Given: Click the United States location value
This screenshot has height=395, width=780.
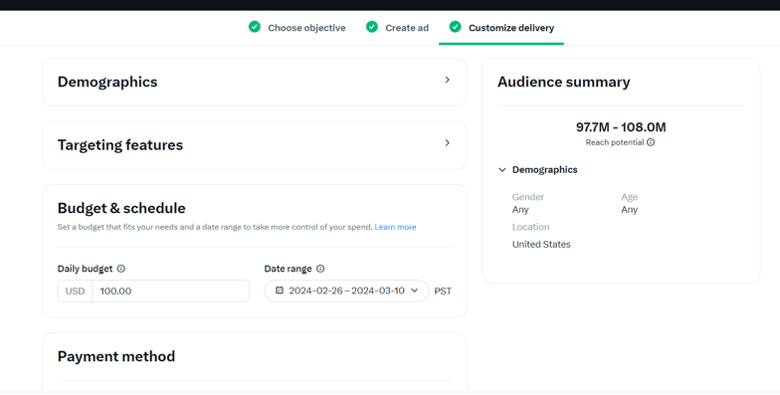Looking at the screenshot, I should 541,244.
